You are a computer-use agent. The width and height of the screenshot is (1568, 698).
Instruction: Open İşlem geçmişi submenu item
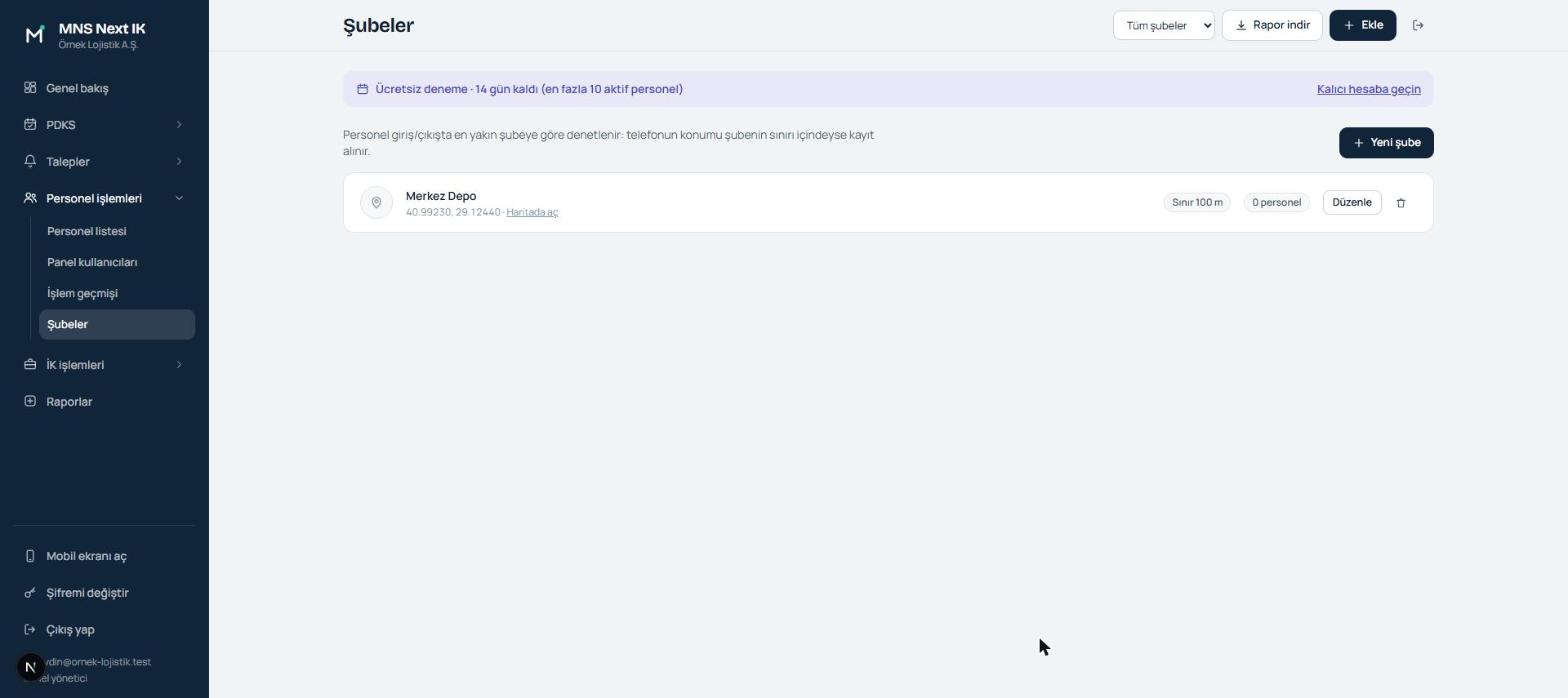coord(117,293)
